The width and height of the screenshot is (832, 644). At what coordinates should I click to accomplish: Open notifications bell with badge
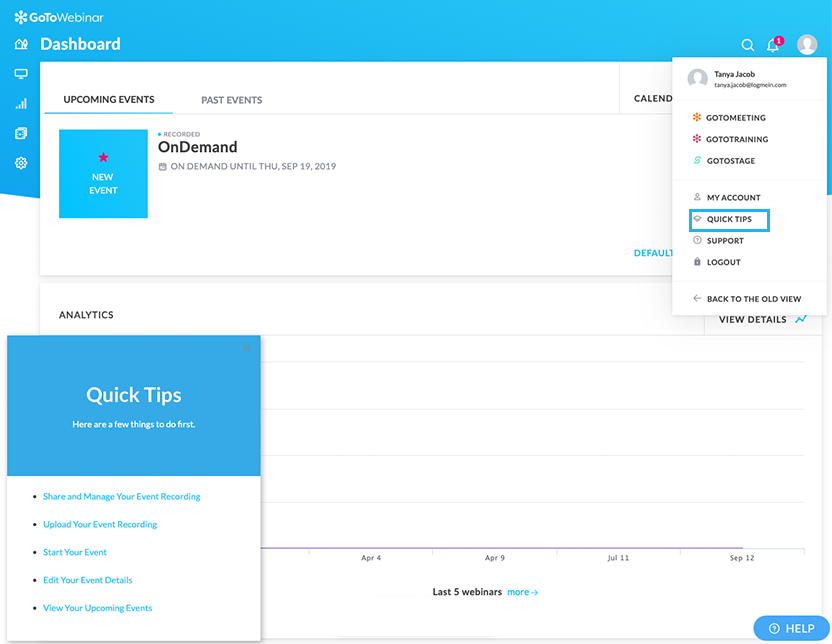(774, 45)
